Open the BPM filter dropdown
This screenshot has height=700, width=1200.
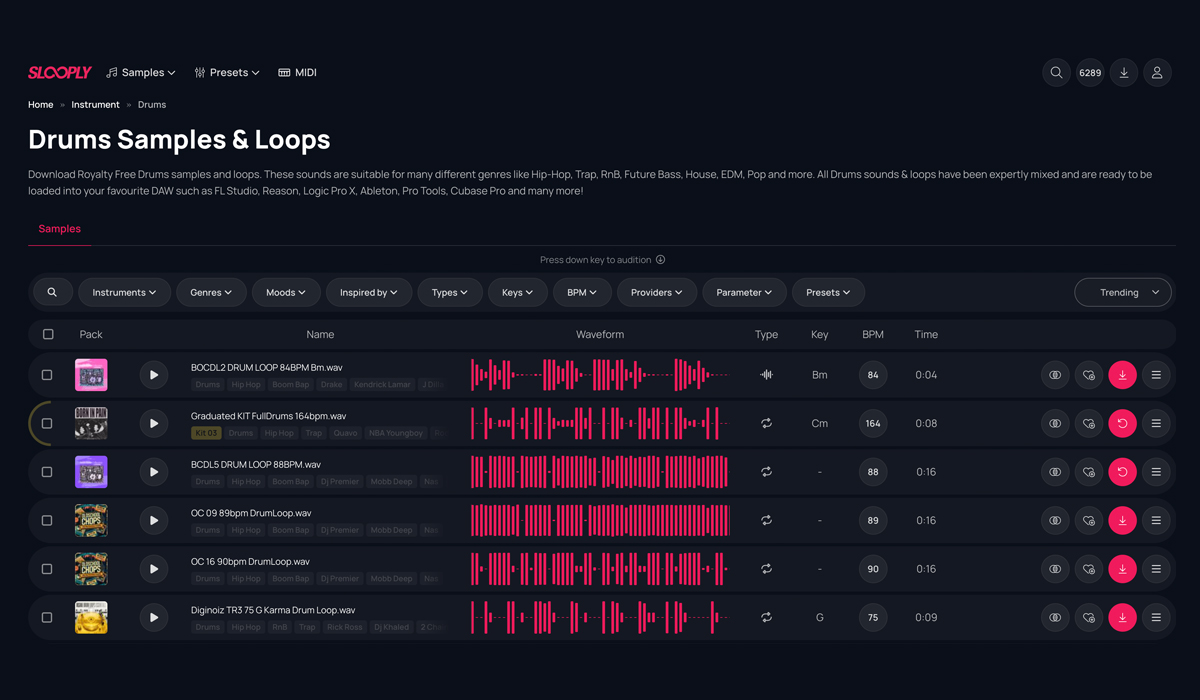[582, 292]
